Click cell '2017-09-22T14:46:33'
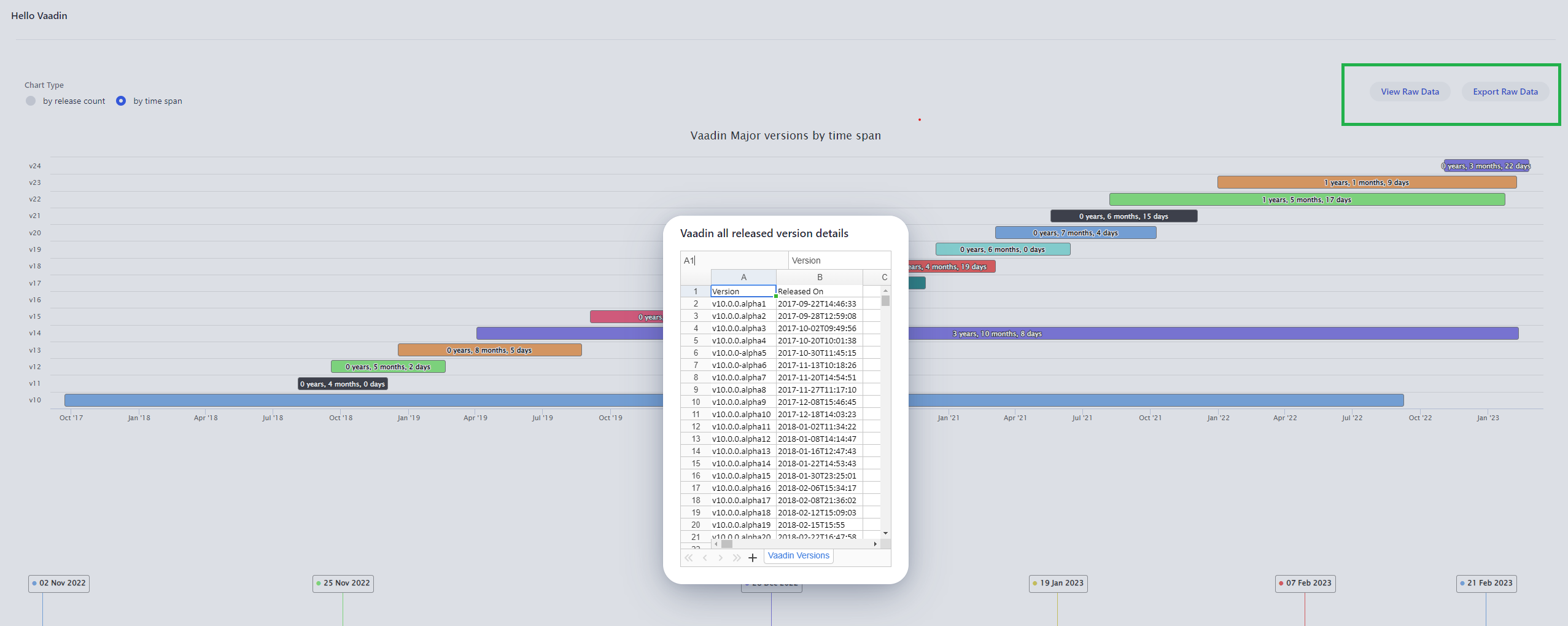 [x=820, y=303]
